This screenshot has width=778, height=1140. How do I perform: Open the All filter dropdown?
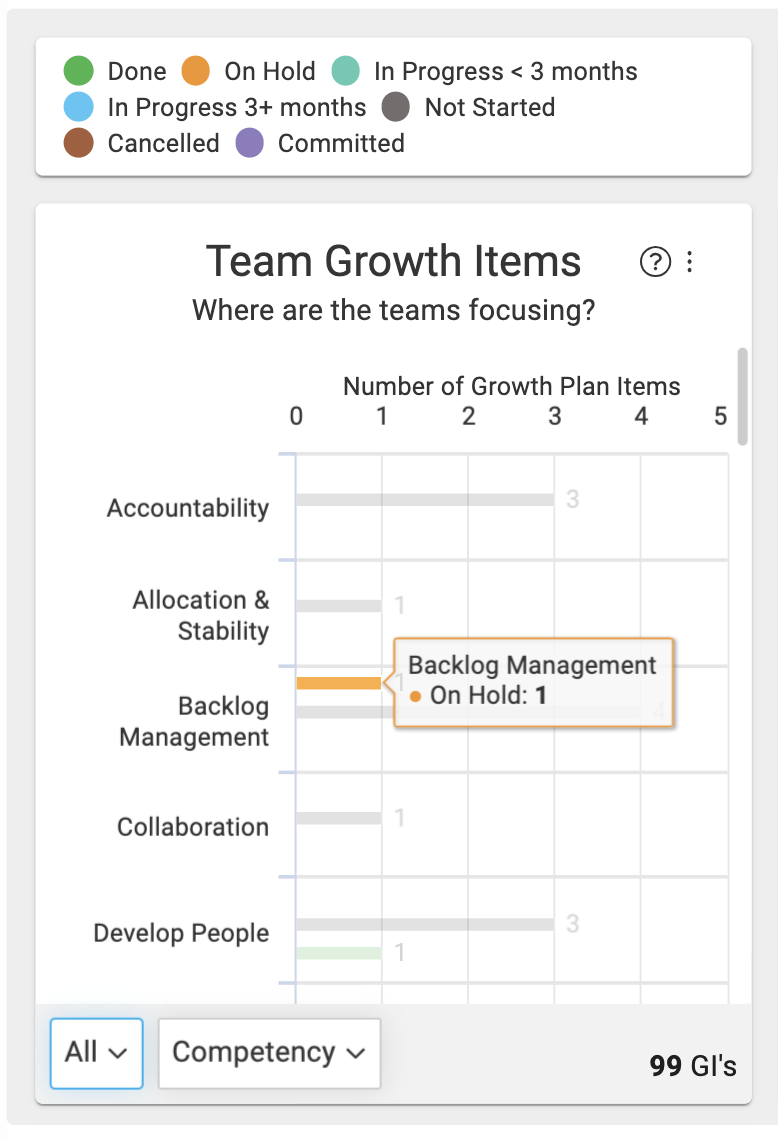(97, 1053)
